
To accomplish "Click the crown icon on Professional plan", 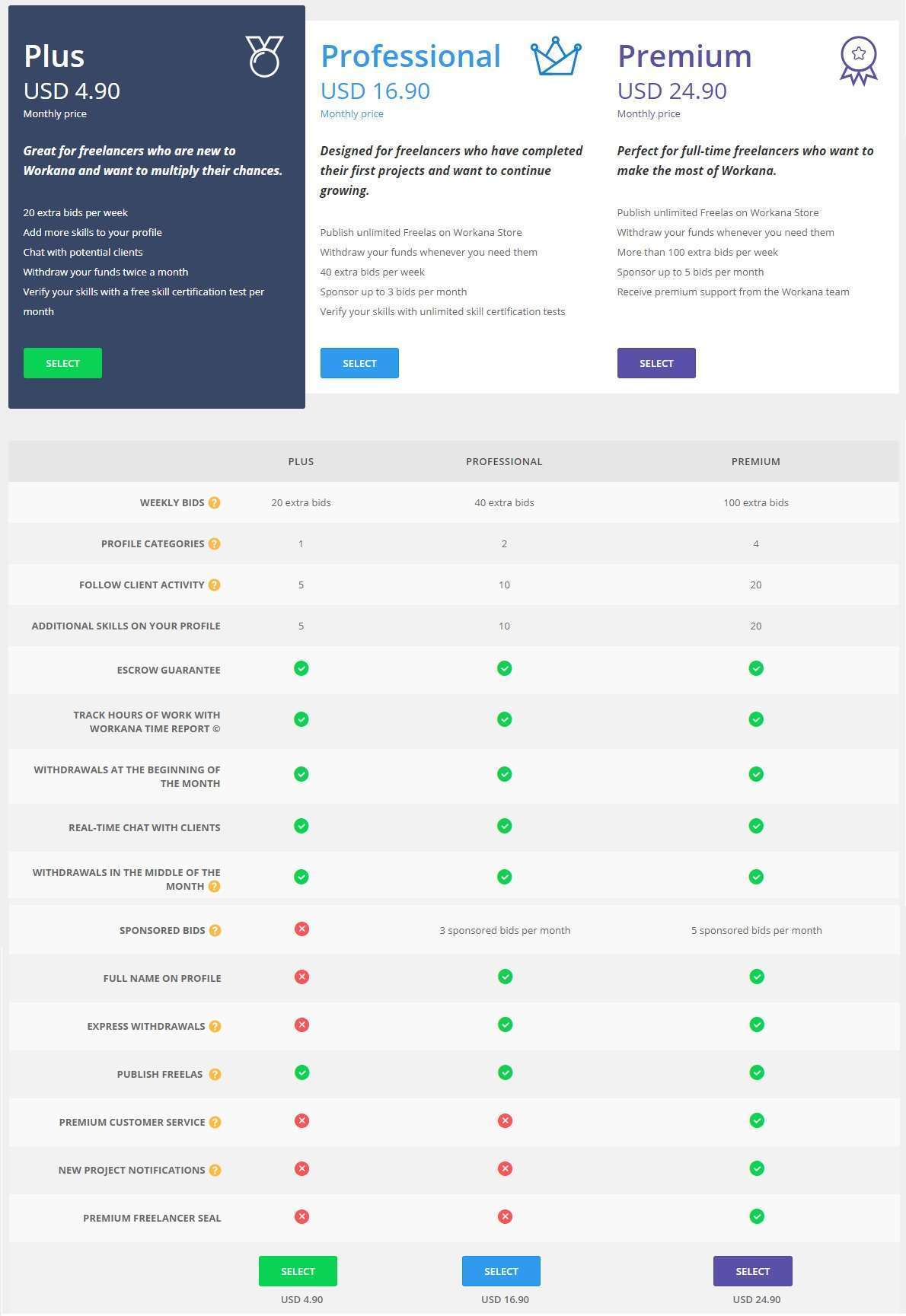I will coord(556,56).
